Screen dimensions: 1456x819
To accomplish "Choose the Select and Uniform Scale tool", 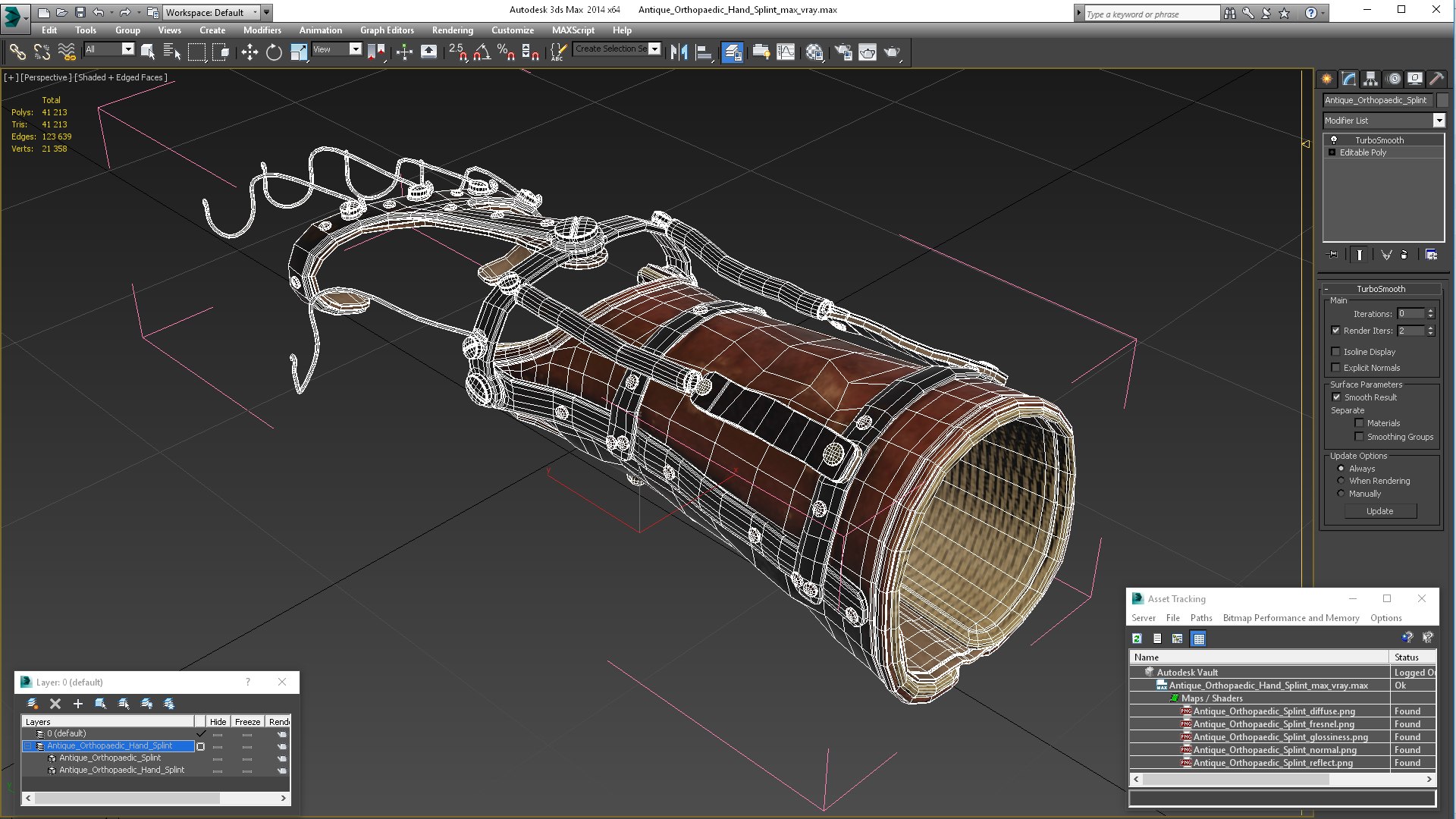I will [299, 52].
